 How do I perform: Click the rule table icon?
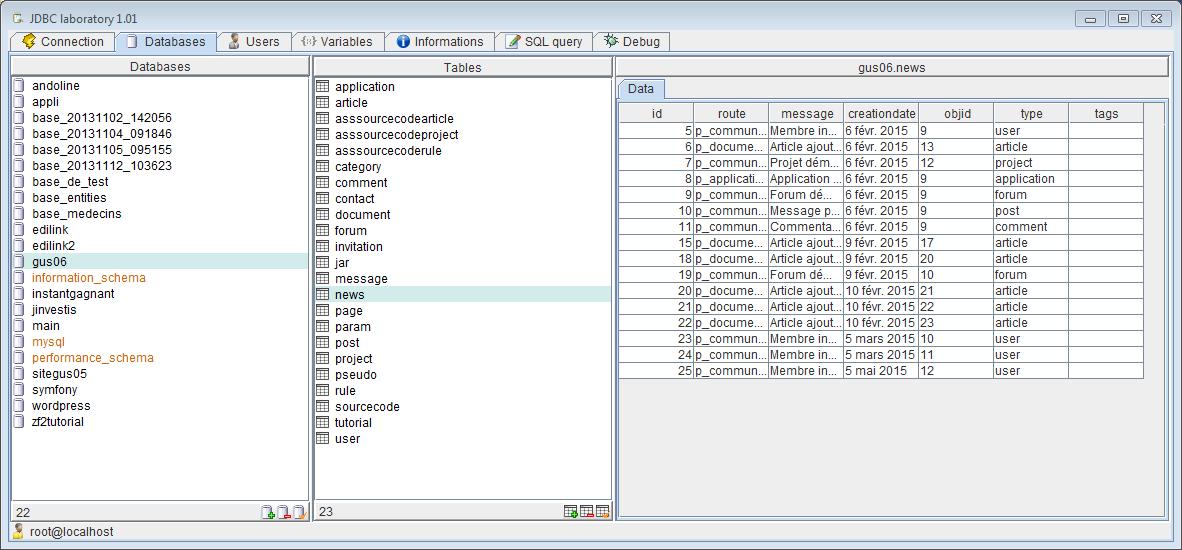point(323,390)
